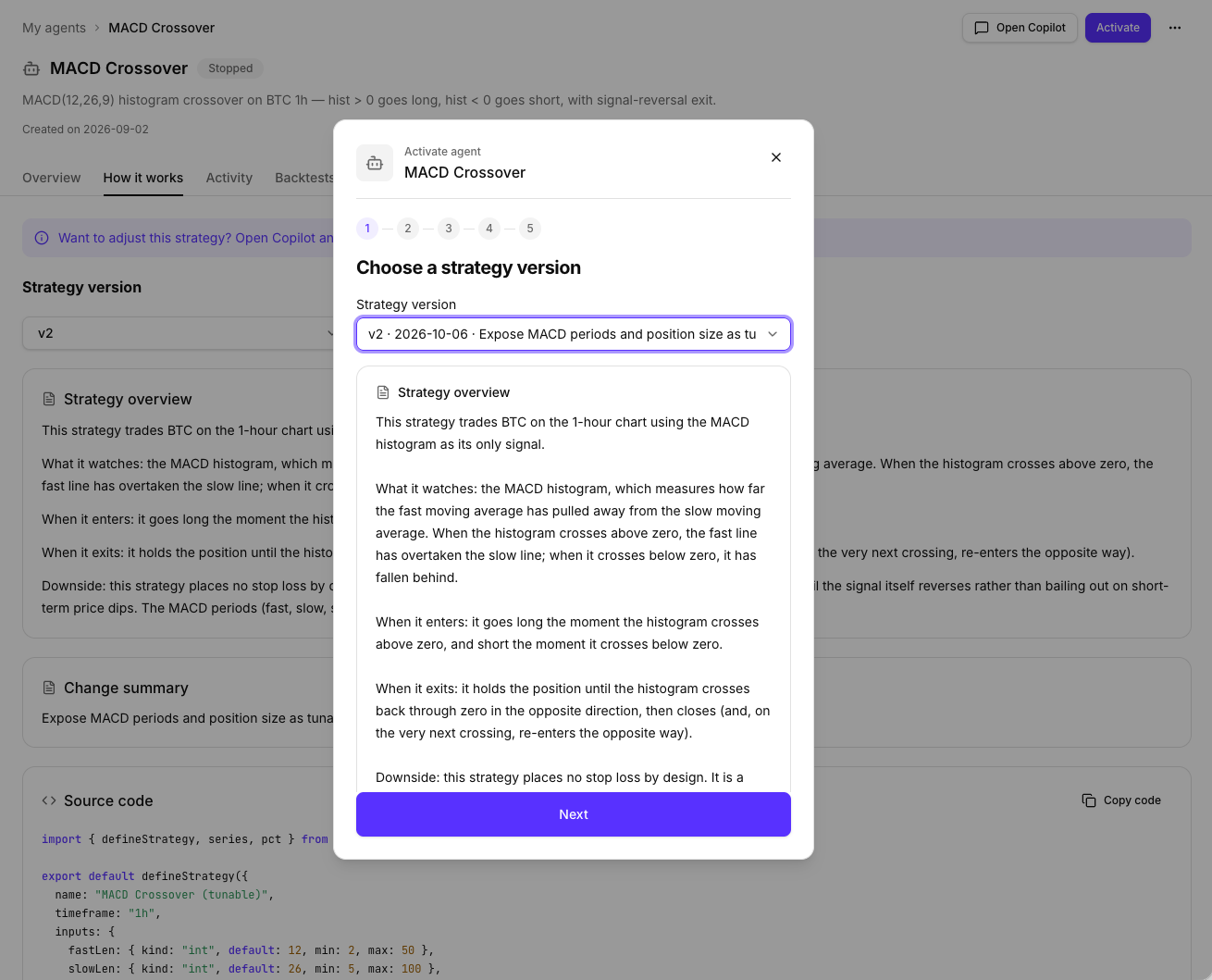Navigate to My agents breadcrumb
Image resolution: width=1212 pixels, height=980 pixels.
tap(54, 28)
